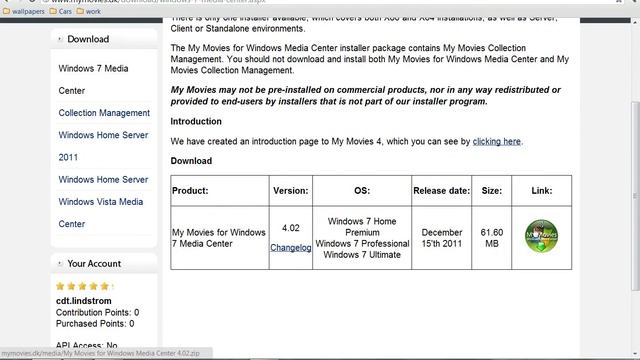
Task: Click the 'Introduction' heading
Action: (196, 122)
